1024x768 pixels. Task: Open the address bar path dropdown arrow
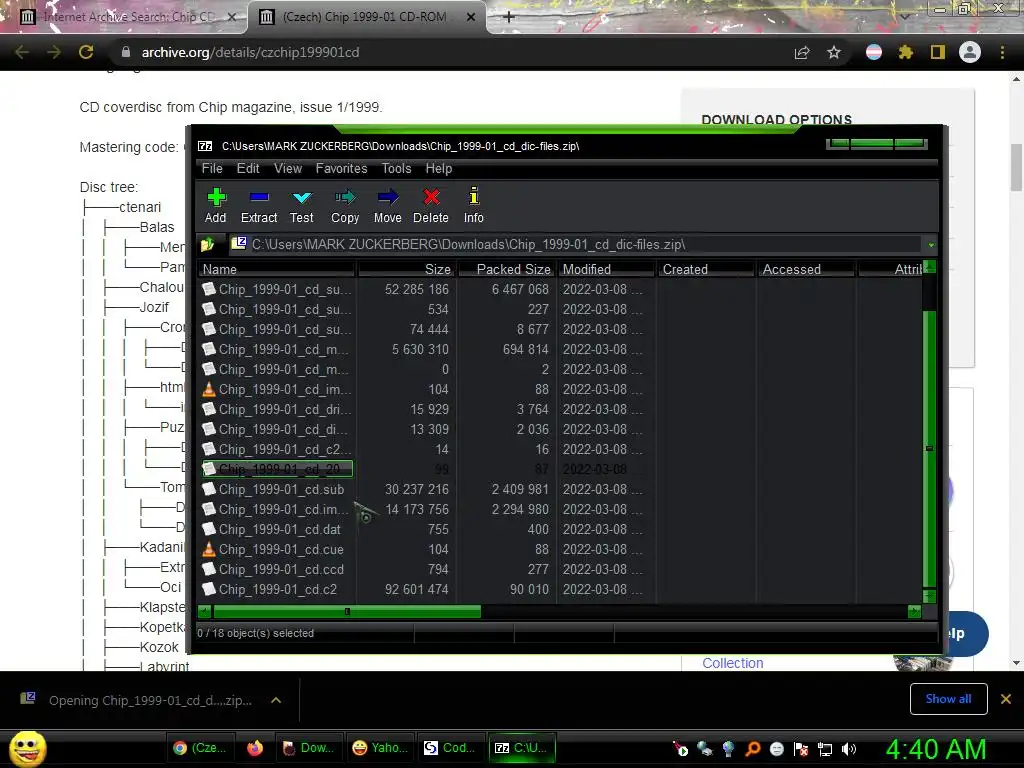(x=931, y=245)
